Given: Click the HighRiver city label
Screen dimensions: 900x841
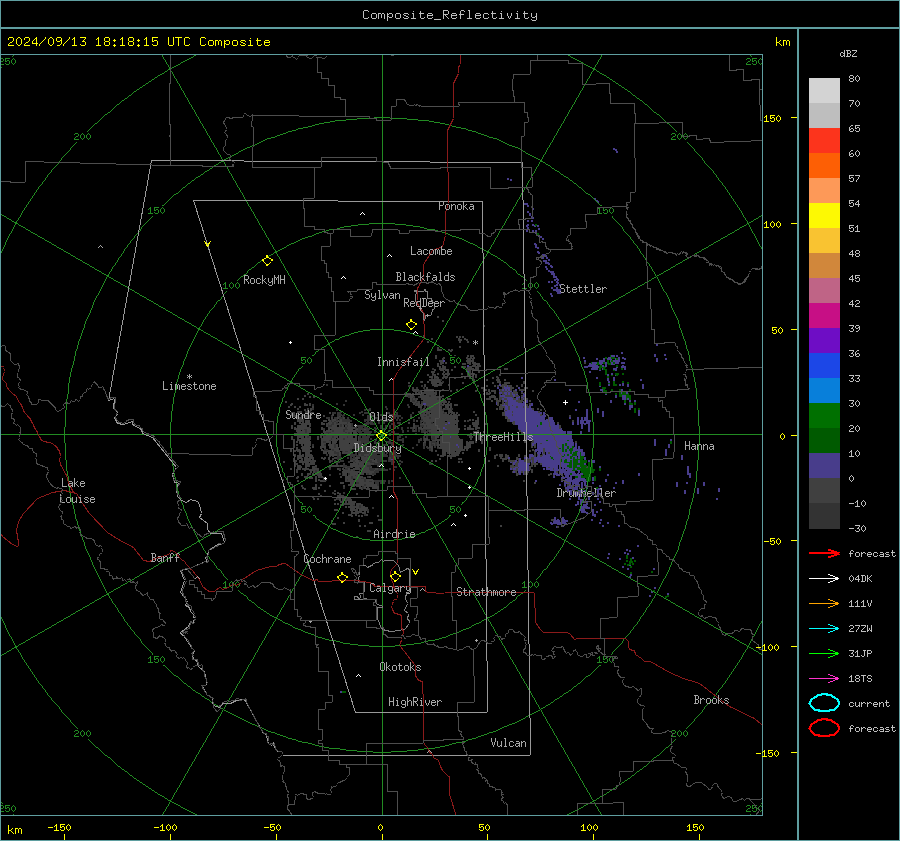Looking at the screenshot, I should (x=415, y=702).
